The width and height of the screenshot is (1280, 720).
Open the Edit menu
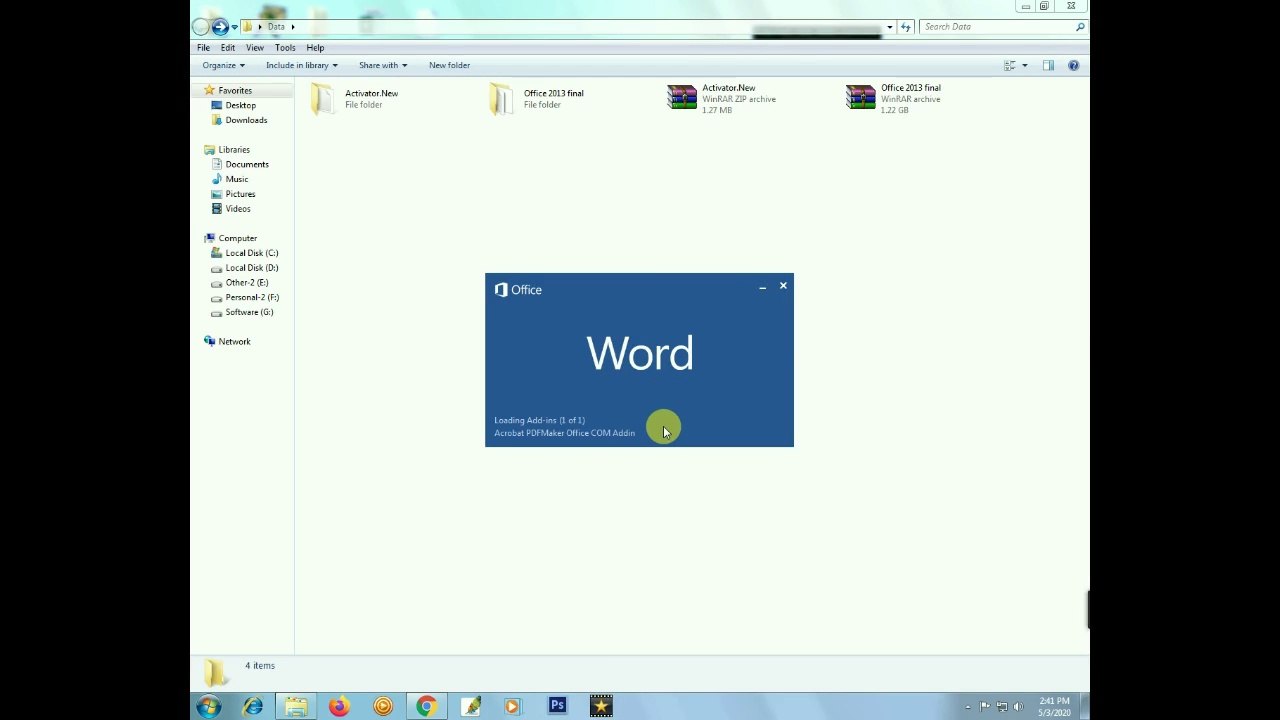point(228,47)
